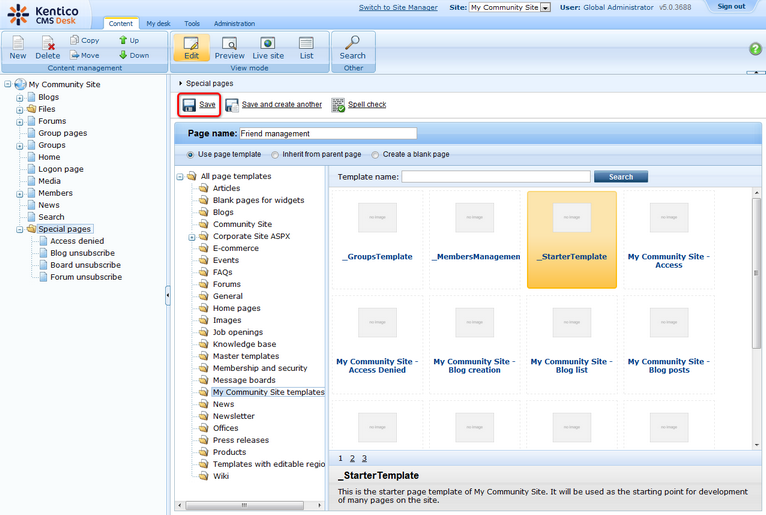766x515 pixels.
Task: Collapse the My Community Site root node
Action: [7, 84]
